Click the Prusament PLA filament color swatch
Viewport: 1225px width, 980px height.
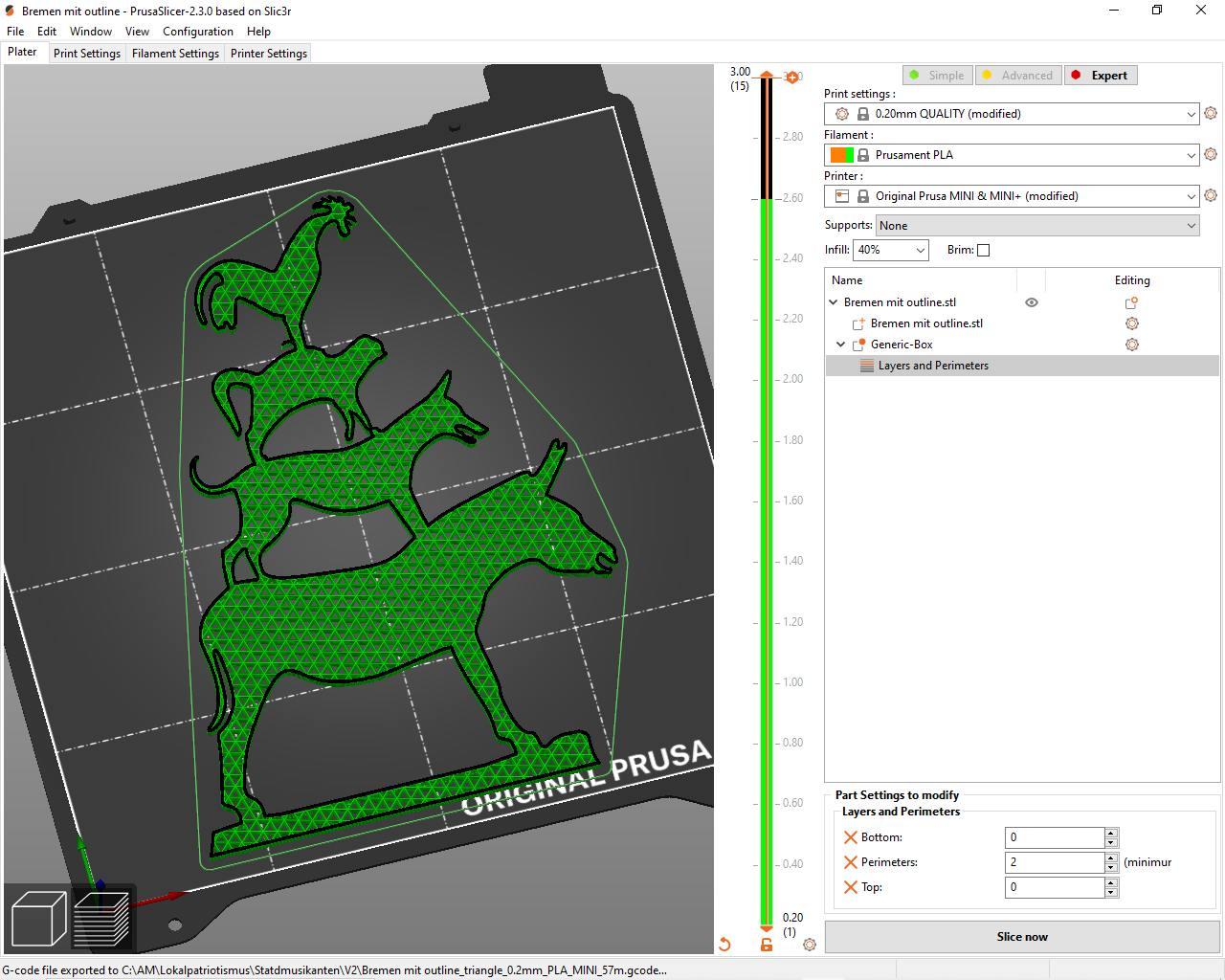click(842, 155)
